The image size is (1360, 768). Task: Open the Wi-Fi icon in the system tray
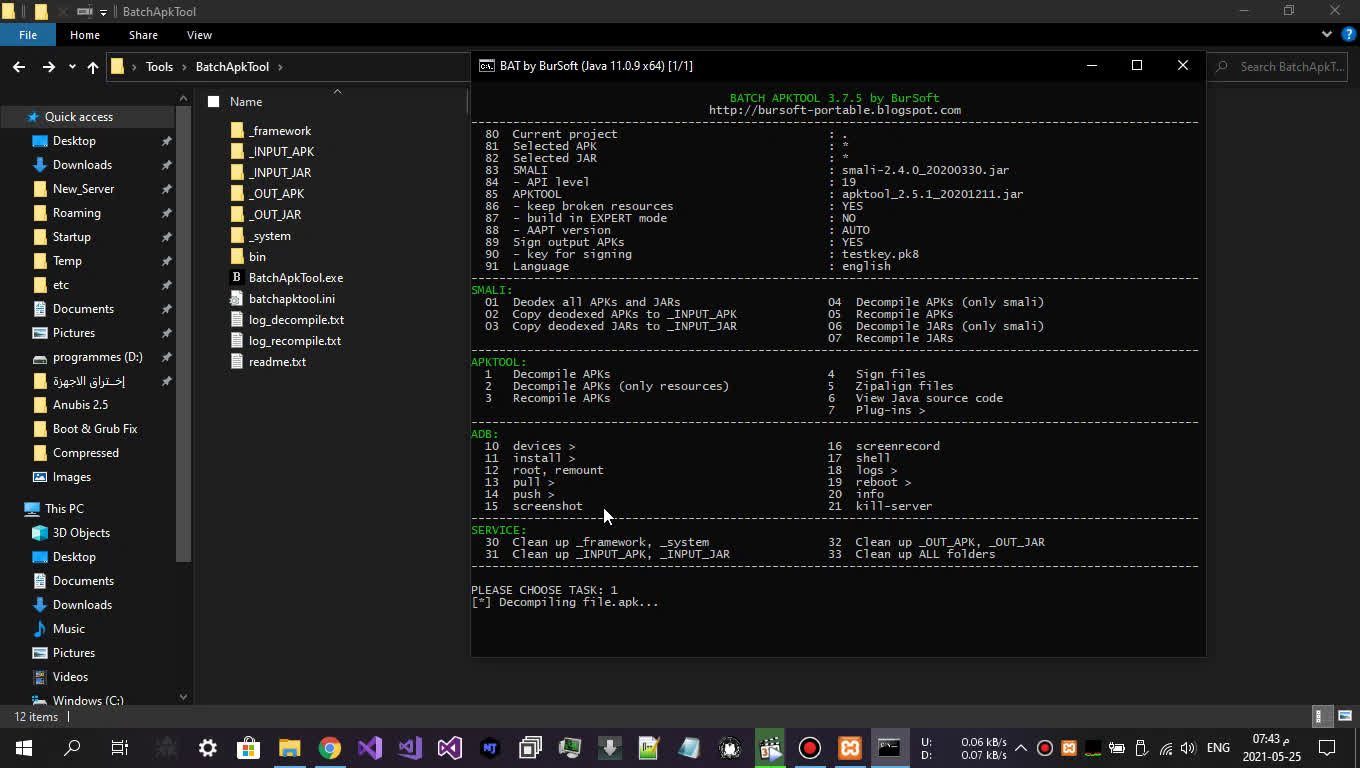1165,748
